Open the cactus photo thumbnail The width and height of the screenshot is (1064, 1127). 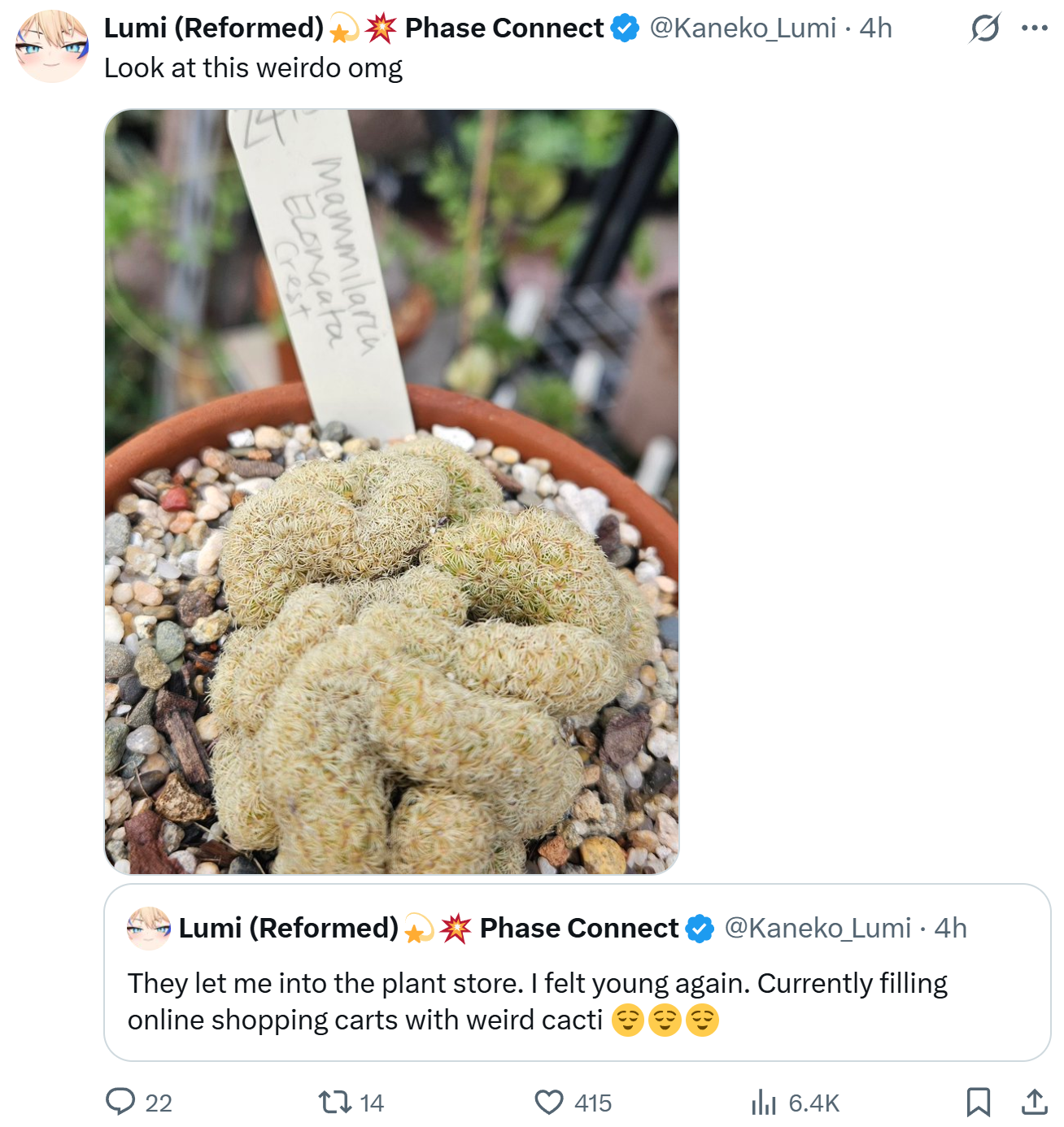[391, 492]
